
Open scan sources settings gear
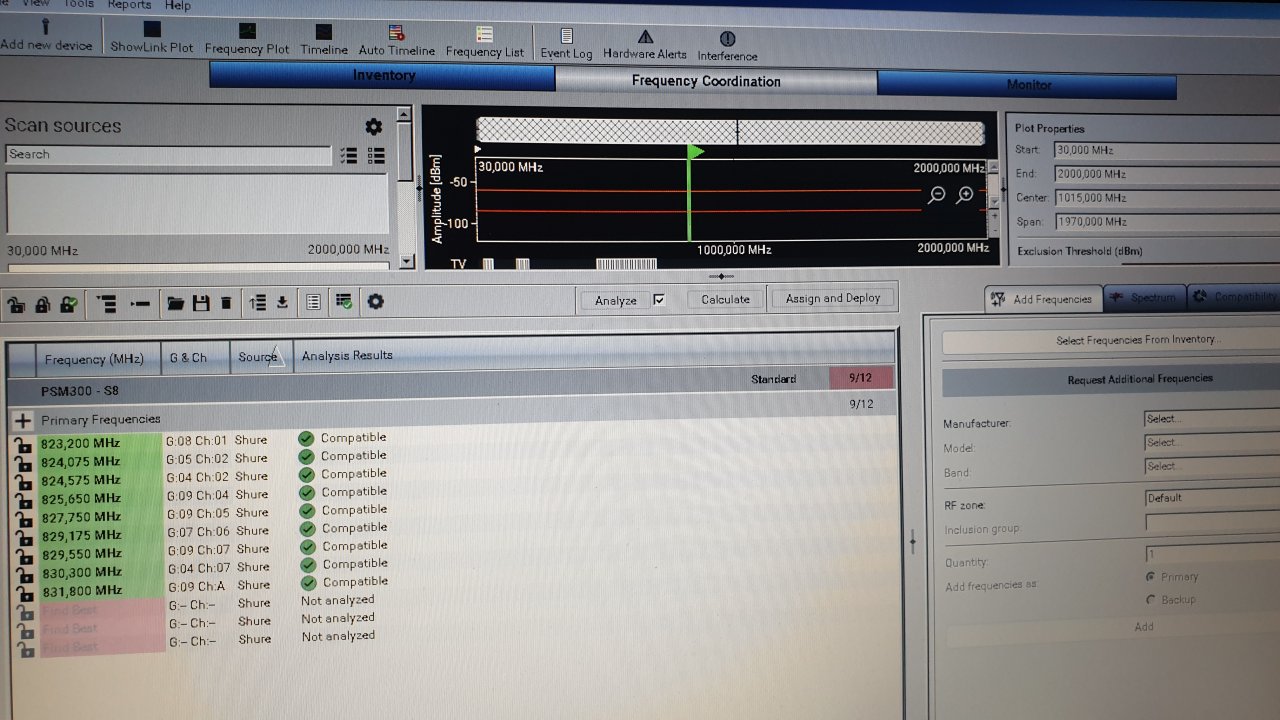(x=373, y=127)
